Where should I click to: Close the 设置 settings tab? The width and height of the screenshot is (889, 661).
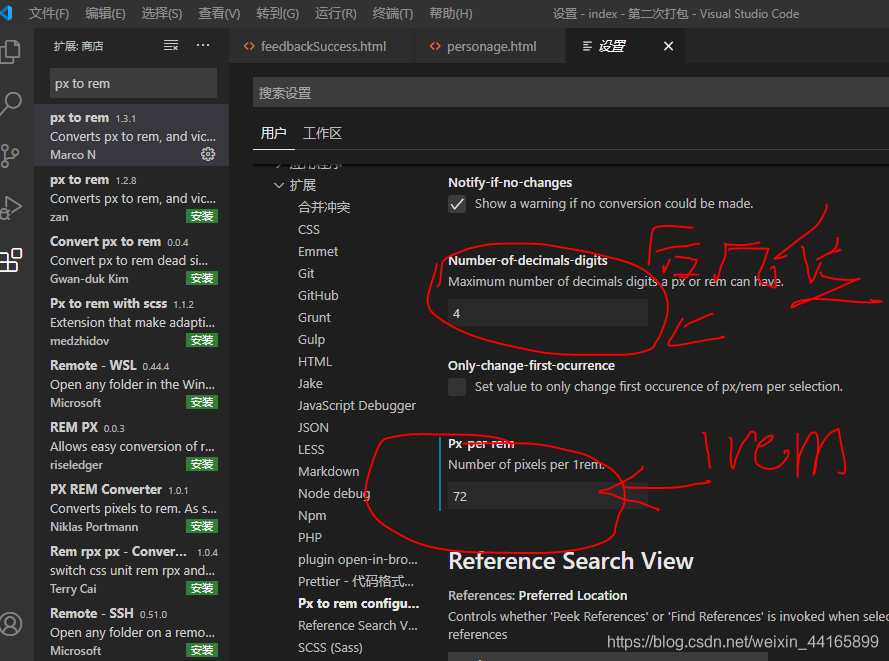click(668, 46)
